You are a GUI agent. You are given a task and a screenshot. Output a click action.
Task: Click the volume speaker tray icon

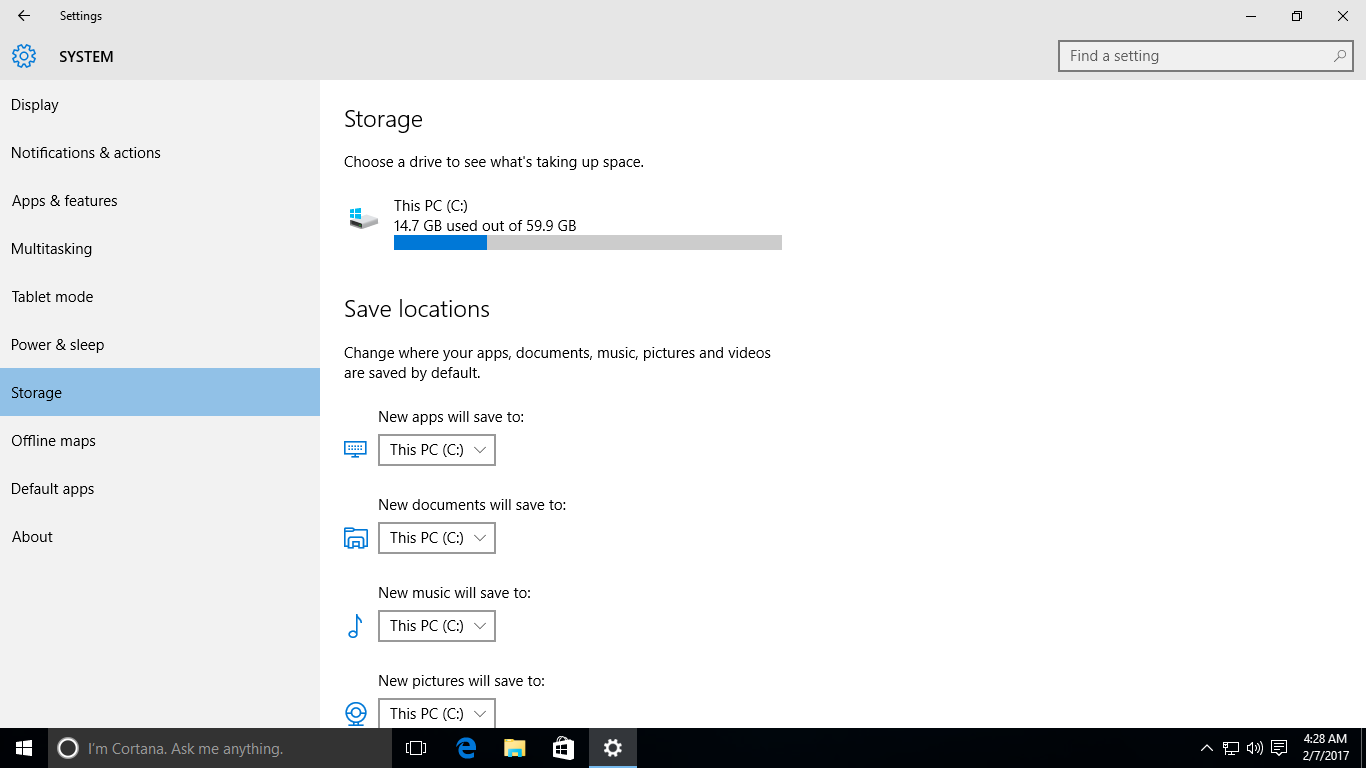tap(1254, 748)
